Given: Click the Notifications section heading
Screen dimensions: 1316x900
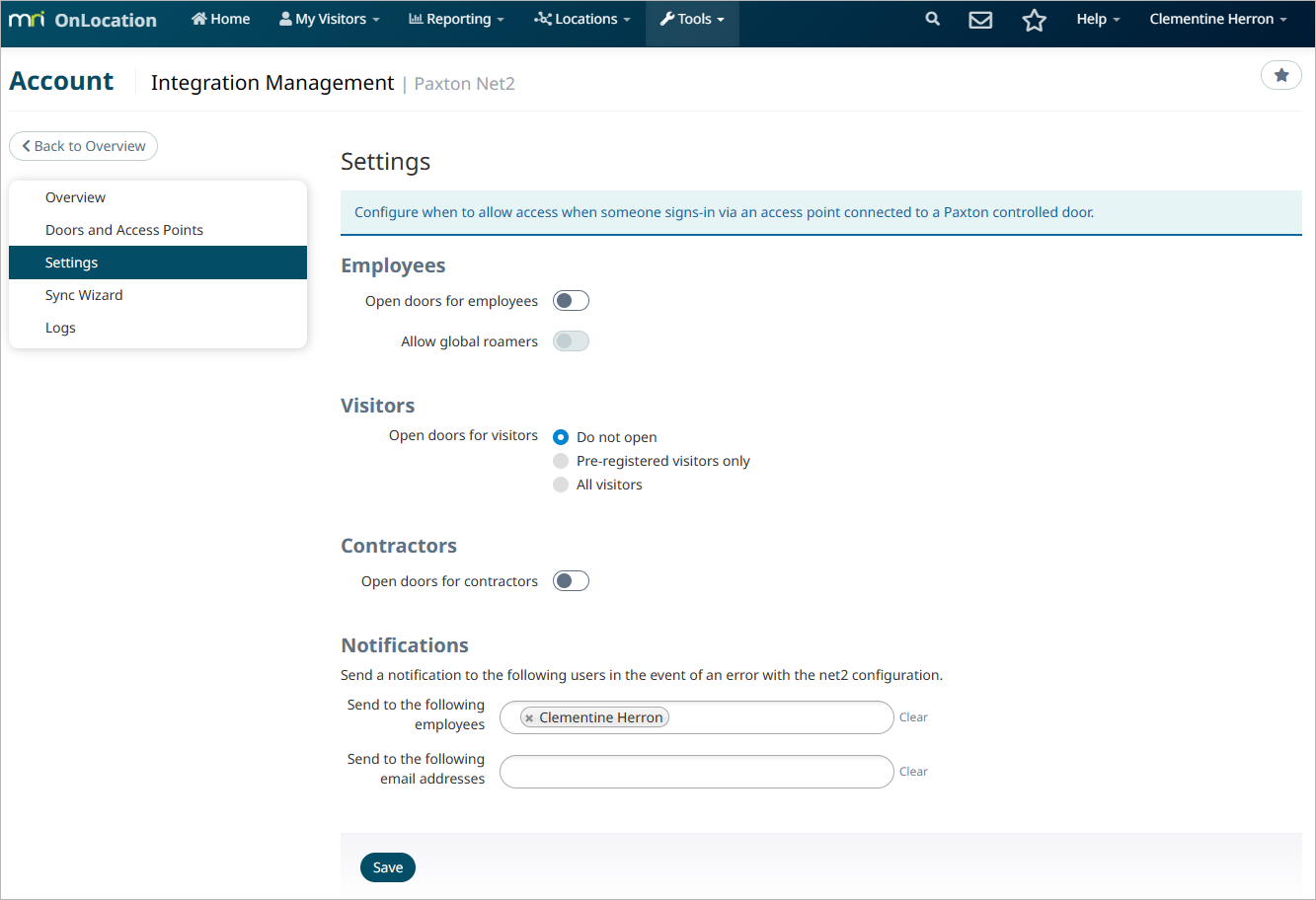Looking at the screenshot, I should [405, 645].
